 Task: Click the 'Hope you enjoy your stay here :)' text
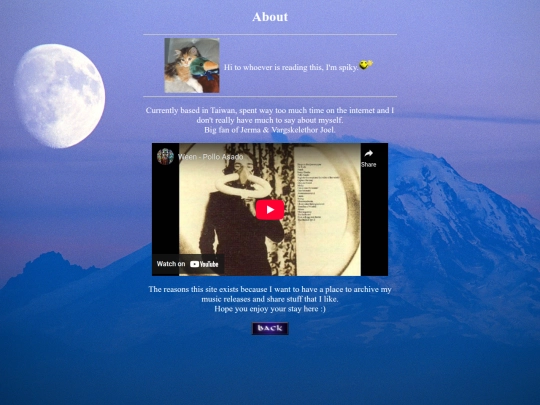(270, 309)
